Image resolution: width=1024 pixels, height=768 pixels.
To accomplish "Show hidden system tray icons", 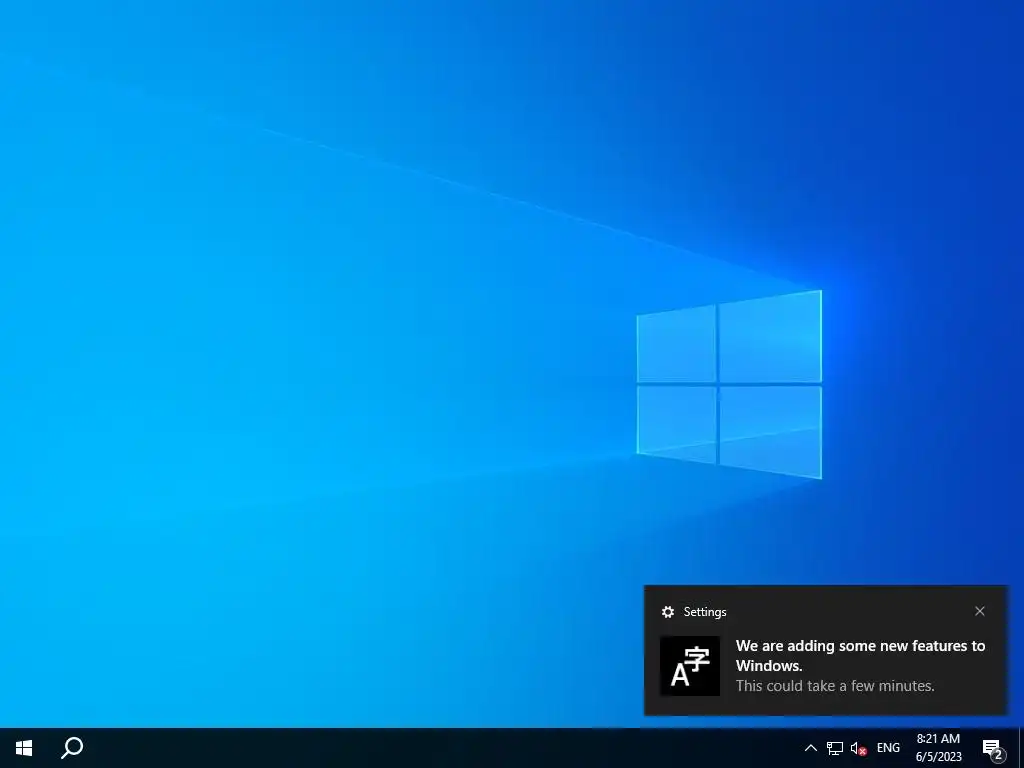I will click(x=810, y=748).
